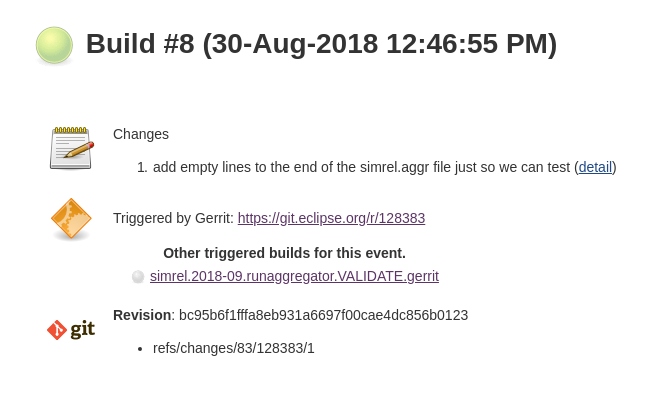The height and width of the screenshot is (418, 663).
Task: Click the build status ball icon
Action: (x=54, y=45)
